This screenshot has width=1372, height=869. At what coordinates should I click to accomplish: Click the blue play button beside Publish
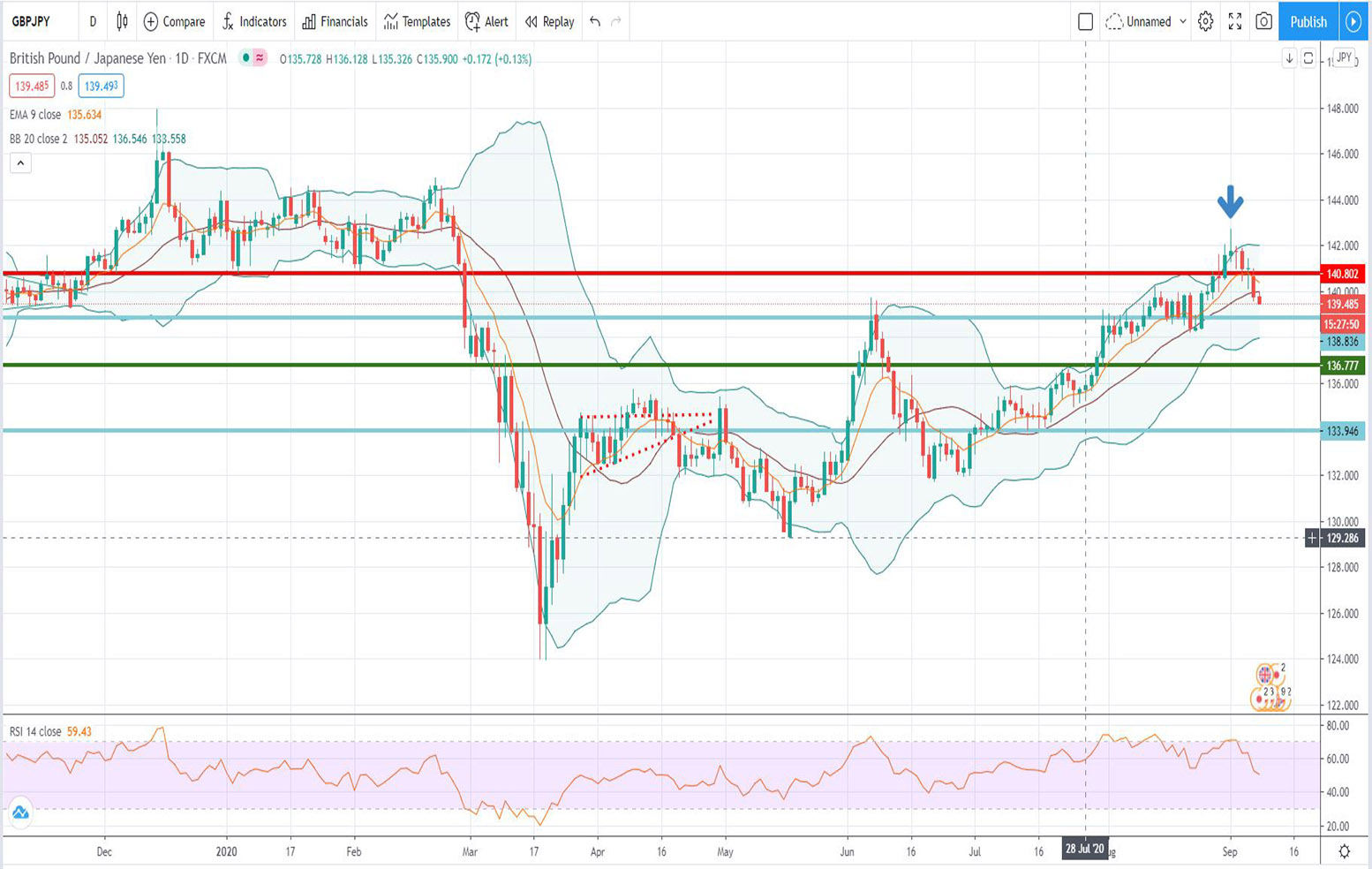(x=1353, y=21)
